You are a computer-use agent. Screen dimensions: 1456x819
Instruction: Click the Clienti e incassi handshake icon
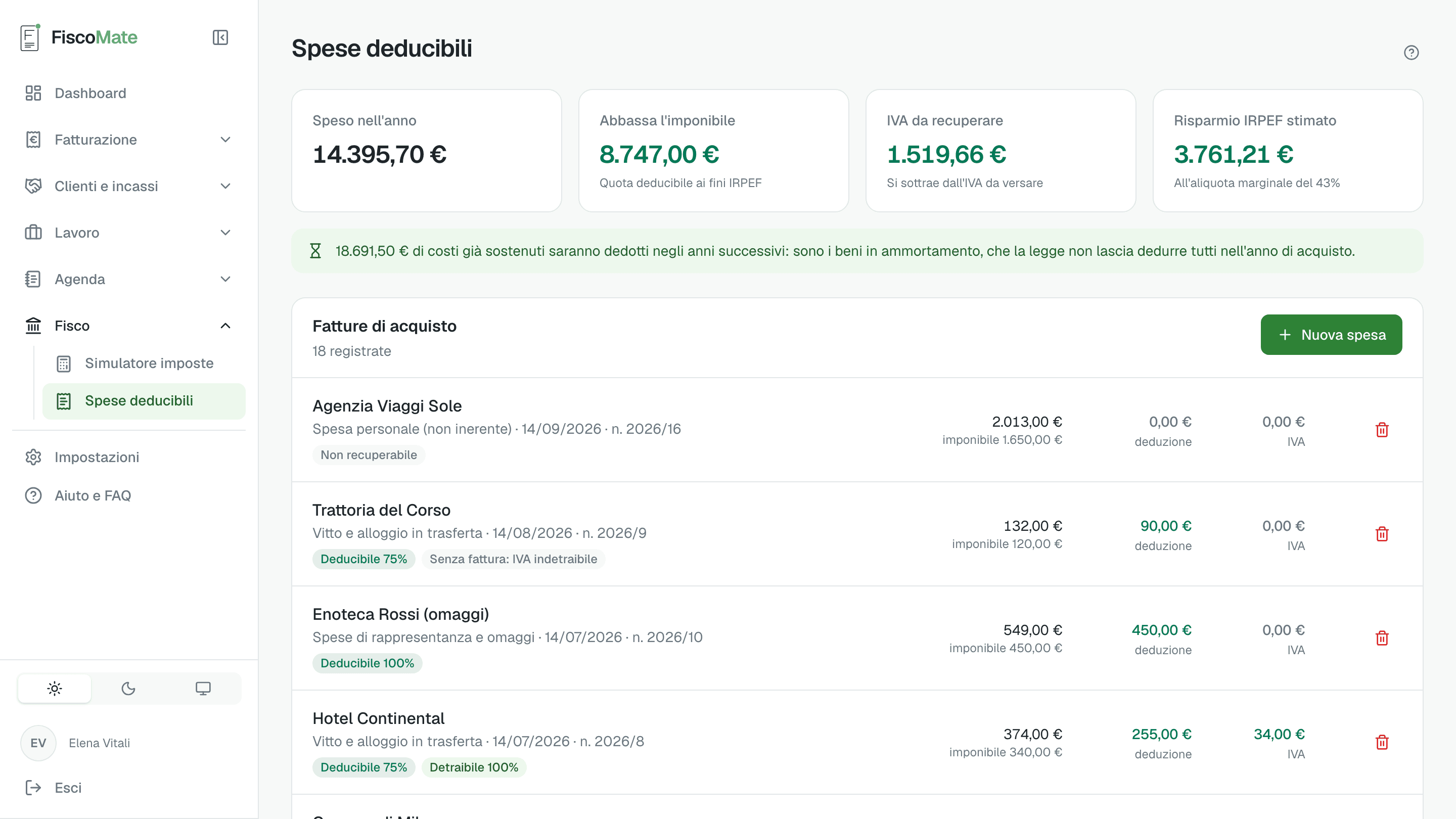click(x=33, y=186)
